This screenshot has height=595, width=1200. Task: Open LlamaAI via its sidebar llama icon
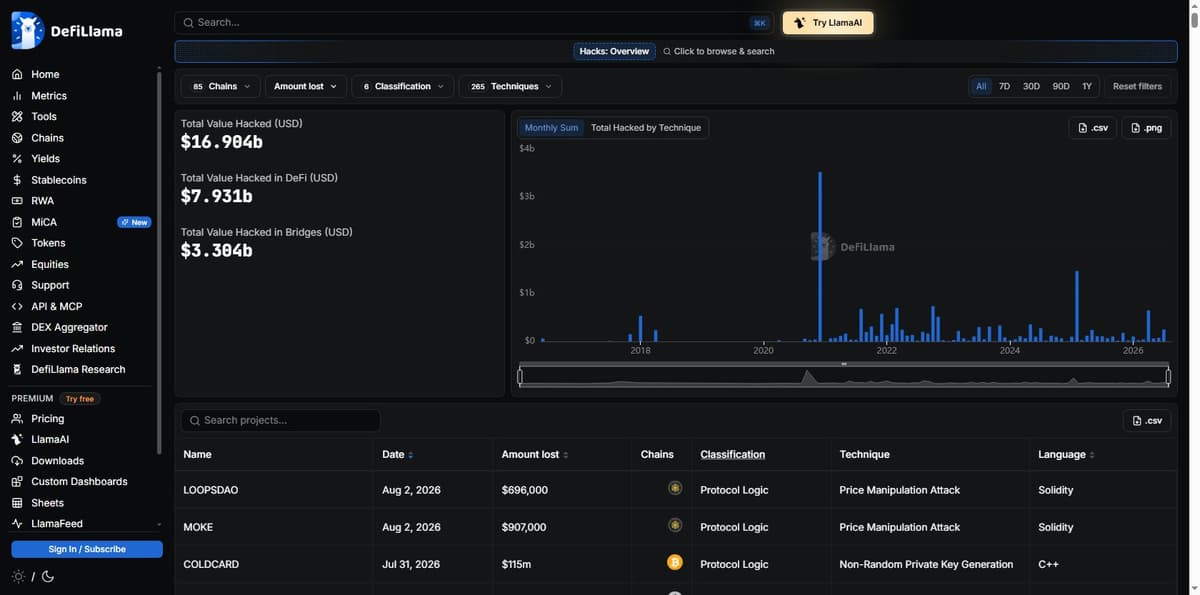pos(17,439)
